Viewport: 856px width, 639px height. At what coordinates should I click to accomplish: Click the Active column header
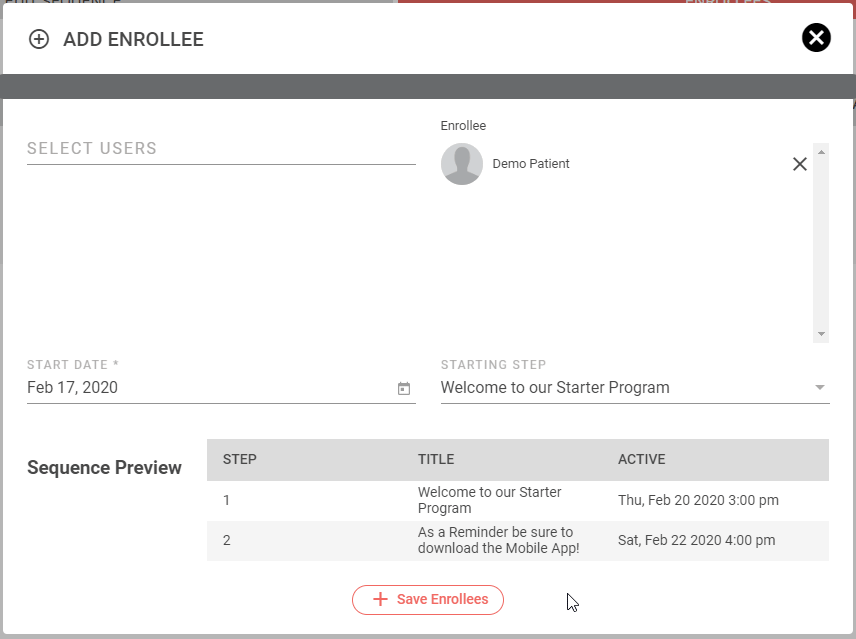[x=642, y=460]
